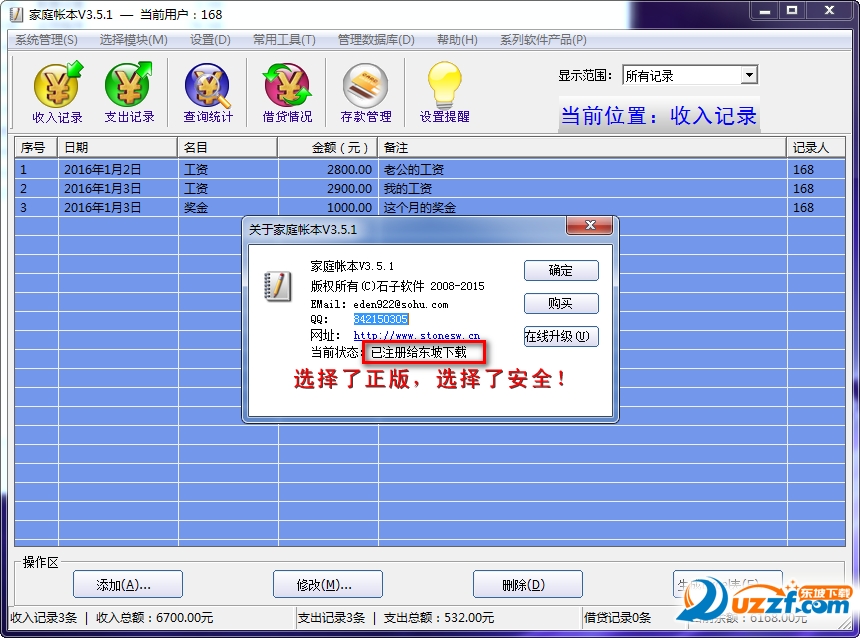Open the 收入记录 income records icon
Screen dimensions: 860x638
click(x=58, y=93)
